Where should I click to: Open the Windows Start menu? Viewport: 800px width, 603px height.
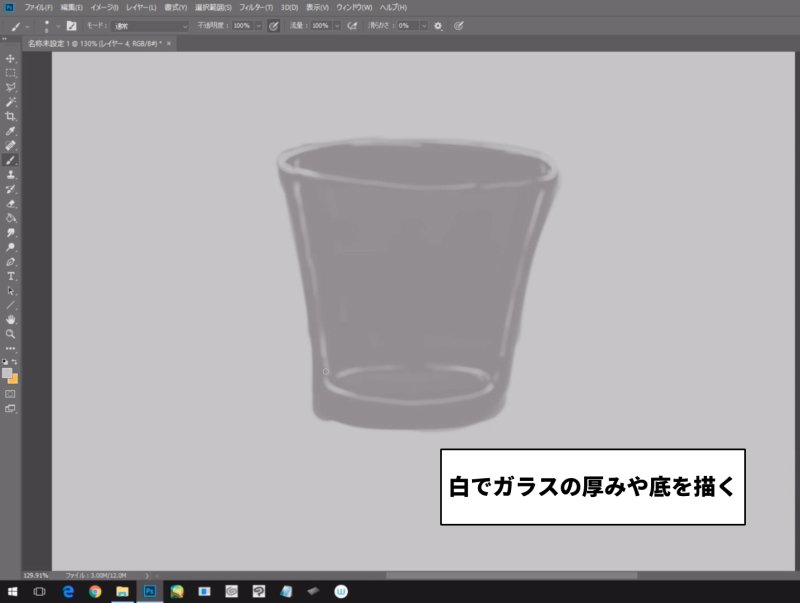click(14, 591)
